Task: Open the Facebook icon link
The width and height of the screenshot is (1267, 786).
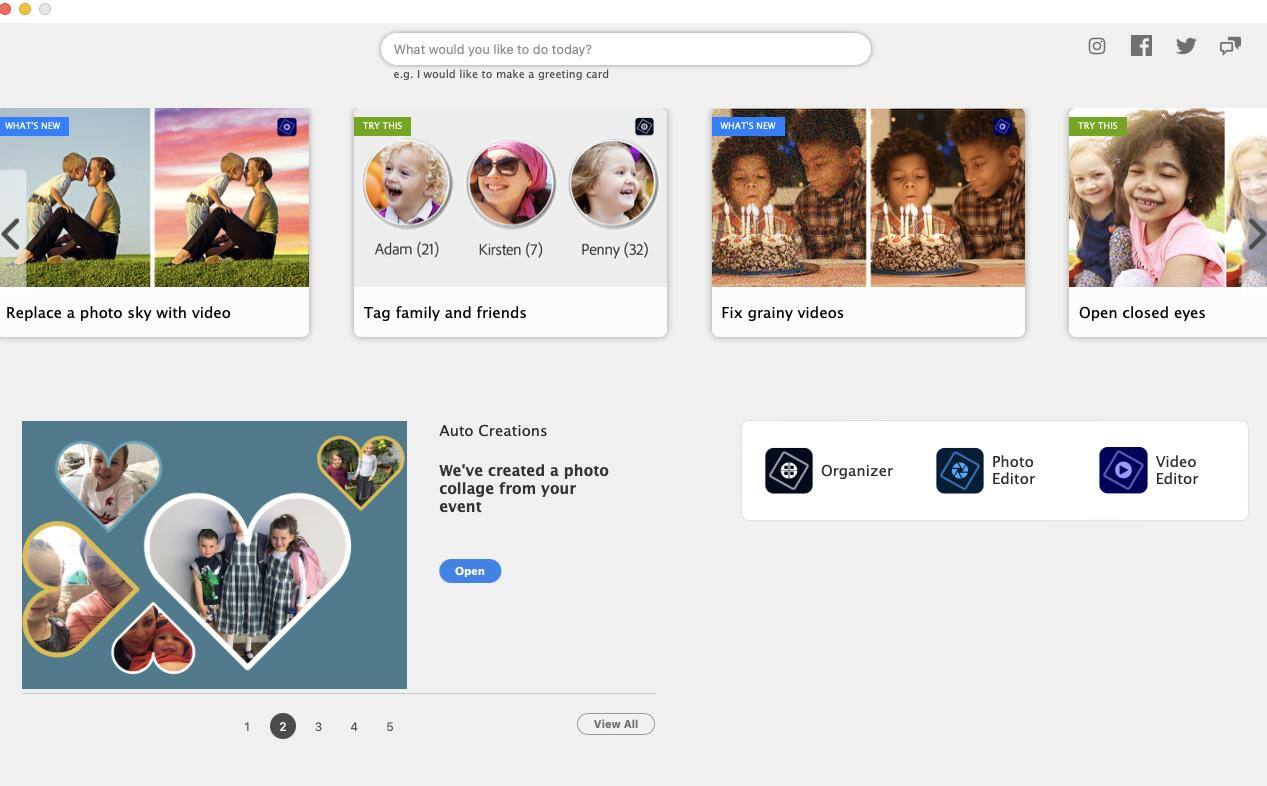Action: point(1141,46)
